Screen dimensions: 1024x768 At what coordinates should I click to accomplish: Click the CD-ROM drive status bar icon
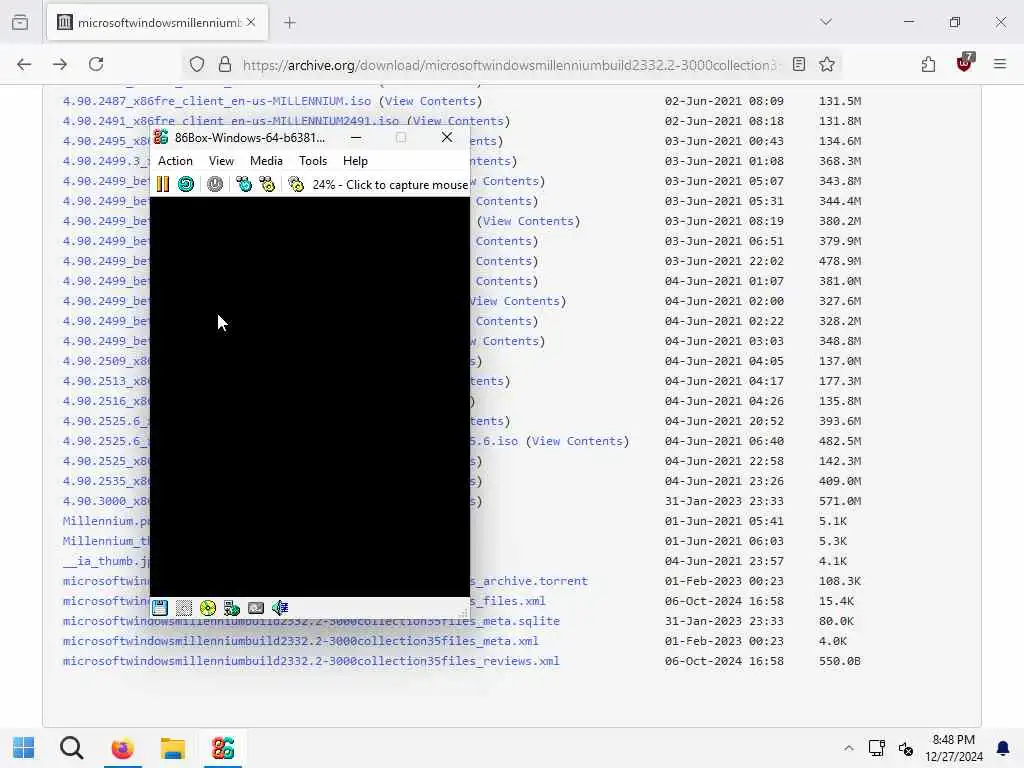point(208,608)
